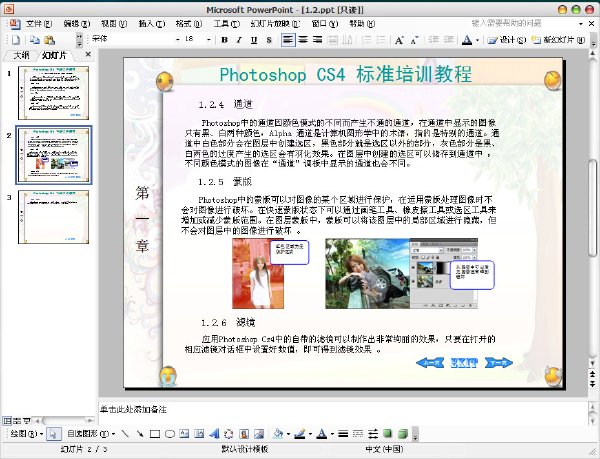
Task: Expand formatting toolbar options at right end
Action: tap(591, 40)
